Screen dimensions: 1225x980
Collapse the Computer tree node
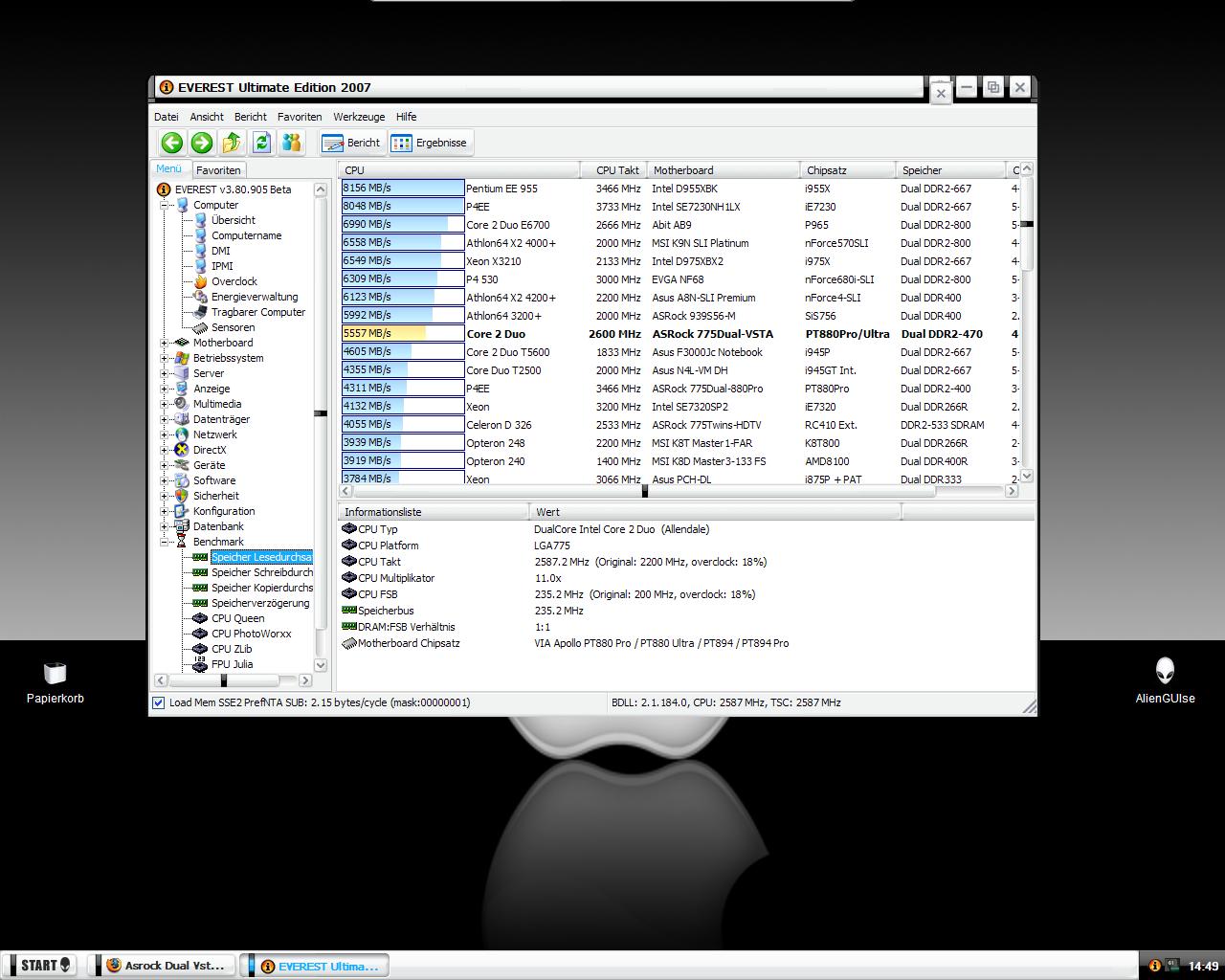(x=165, y=205)
